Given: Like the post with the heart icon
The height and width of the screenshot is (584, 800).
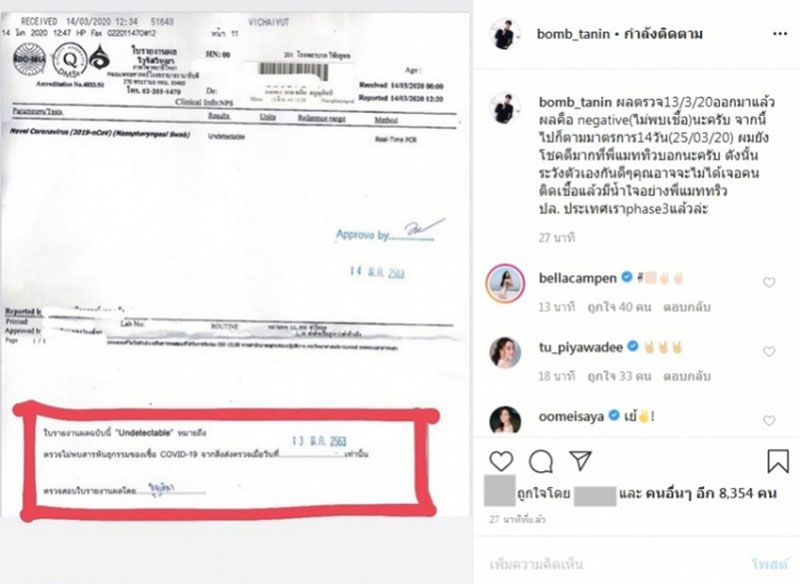Looking at the screenshot, I should coord(501,461).
